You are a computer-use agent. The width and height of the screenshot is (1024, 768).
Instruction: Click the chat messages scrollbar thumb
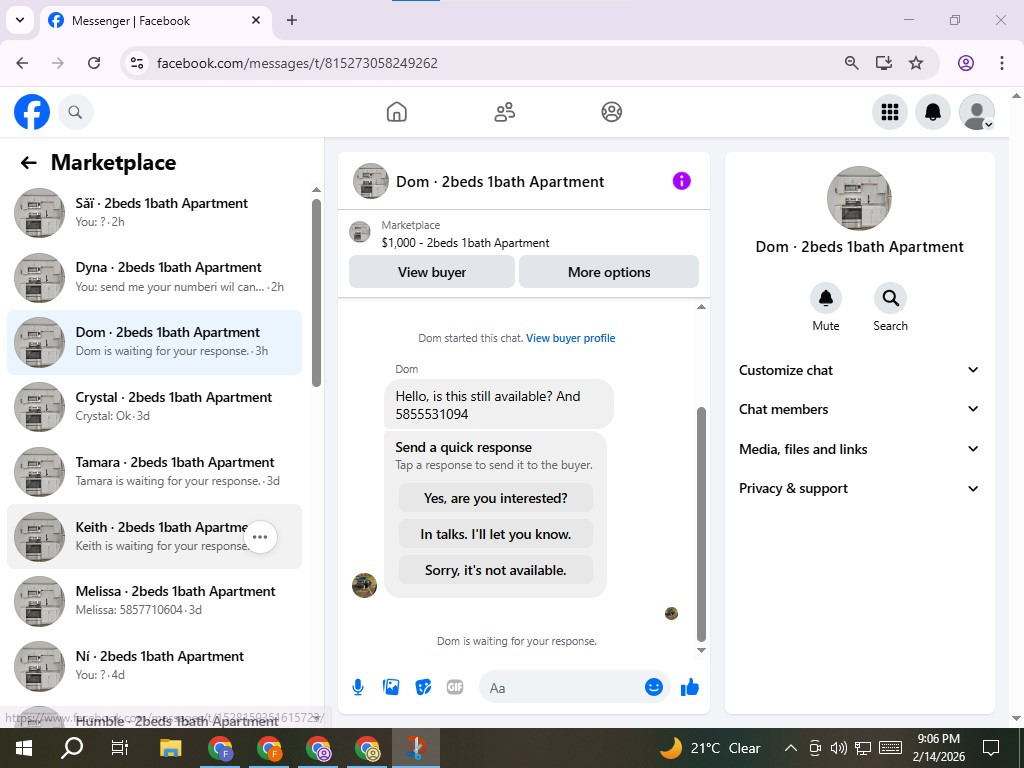click(x=701, y=524)
